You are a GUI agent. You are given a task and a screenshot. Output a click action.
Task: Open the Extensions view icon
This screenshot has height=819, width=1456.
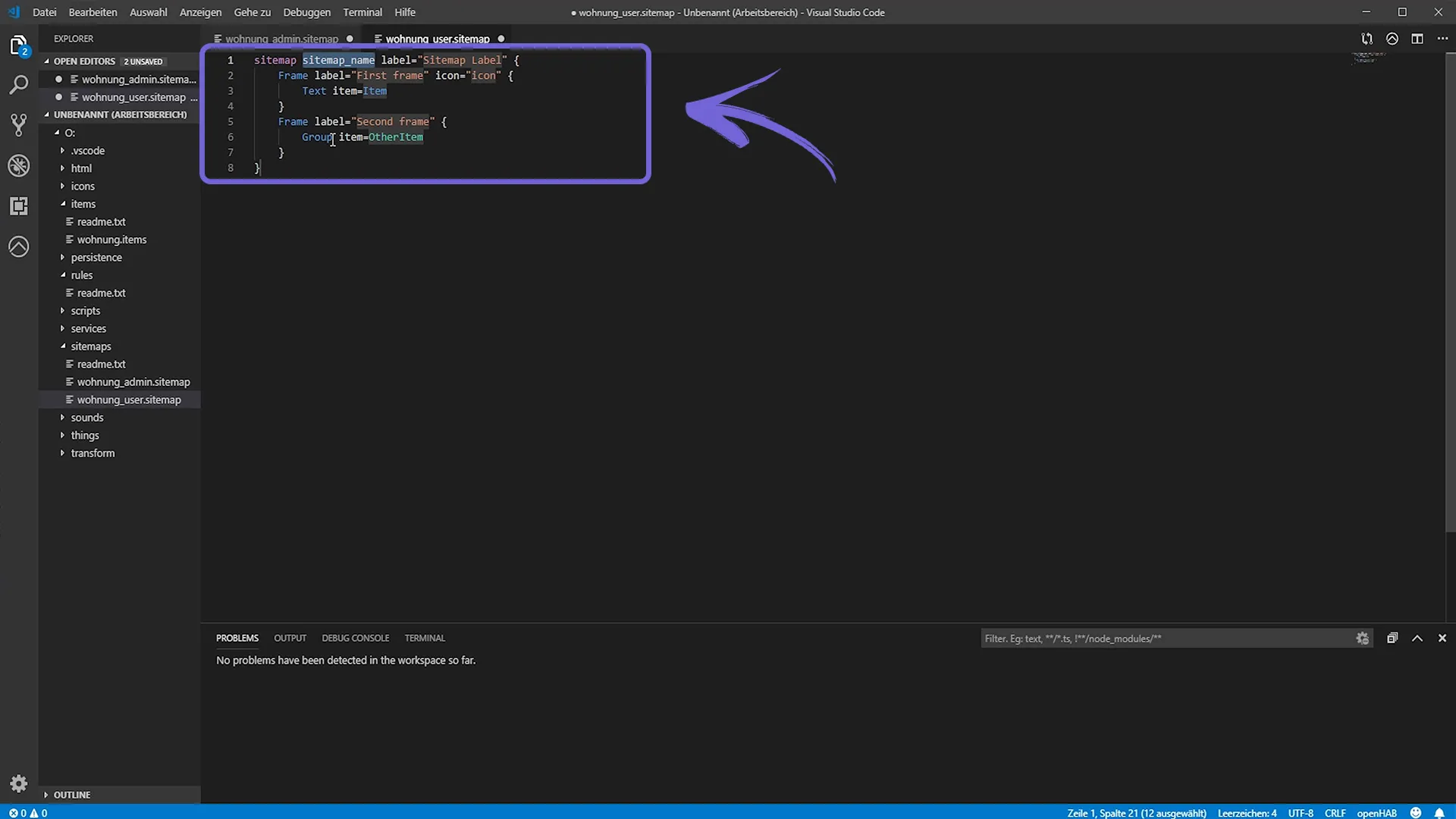coord(19,206)
